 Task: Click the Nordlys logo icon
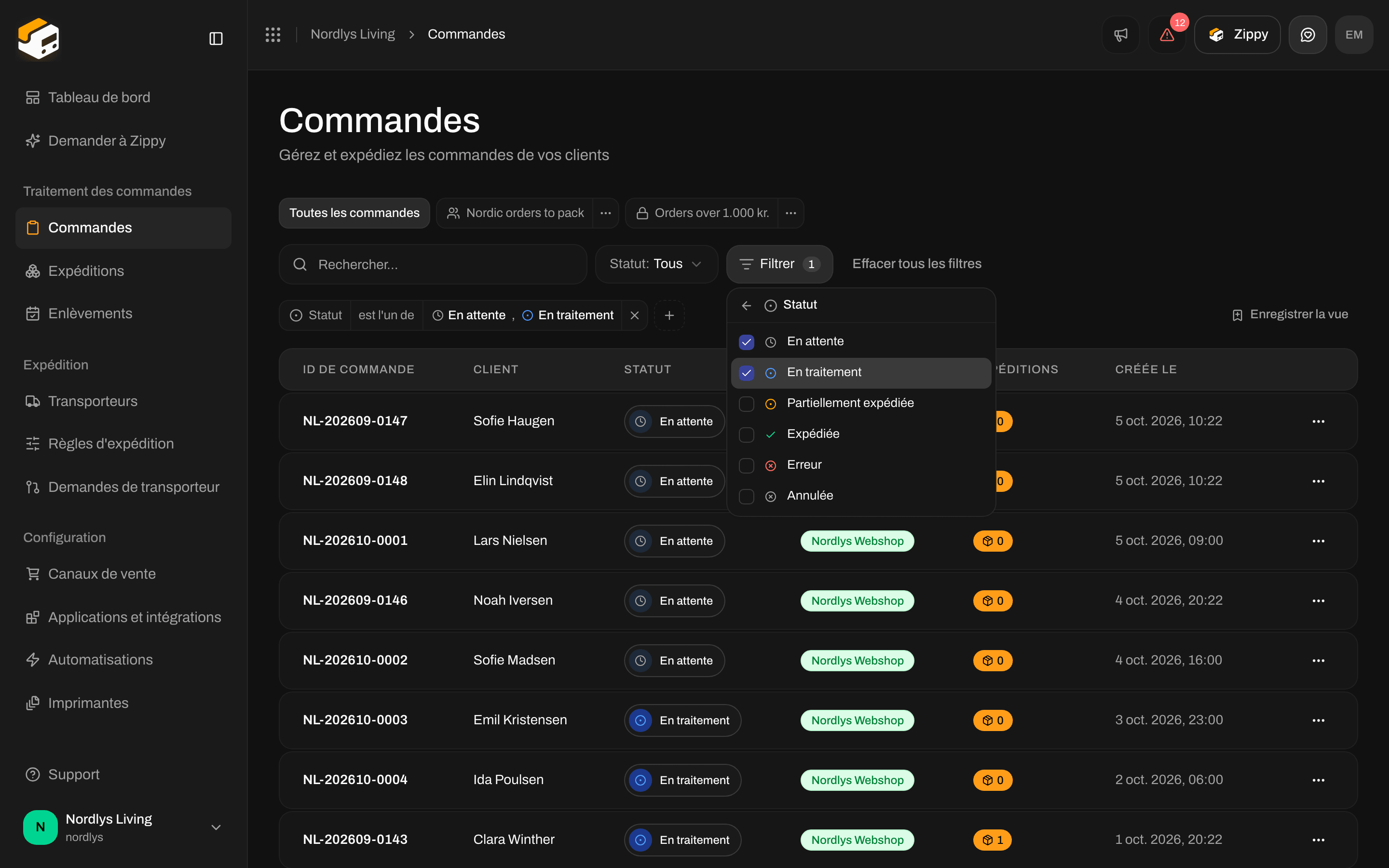(x=39, y=39)
